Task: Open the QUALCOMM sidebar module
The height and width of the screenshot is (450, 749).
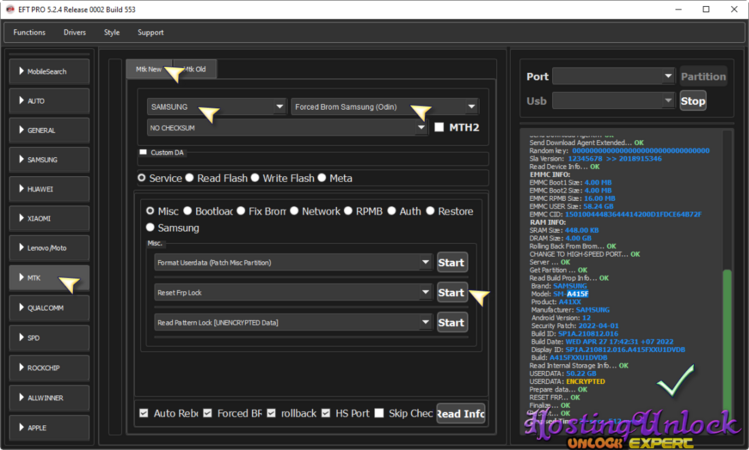Action: click(x=49, y=308)
